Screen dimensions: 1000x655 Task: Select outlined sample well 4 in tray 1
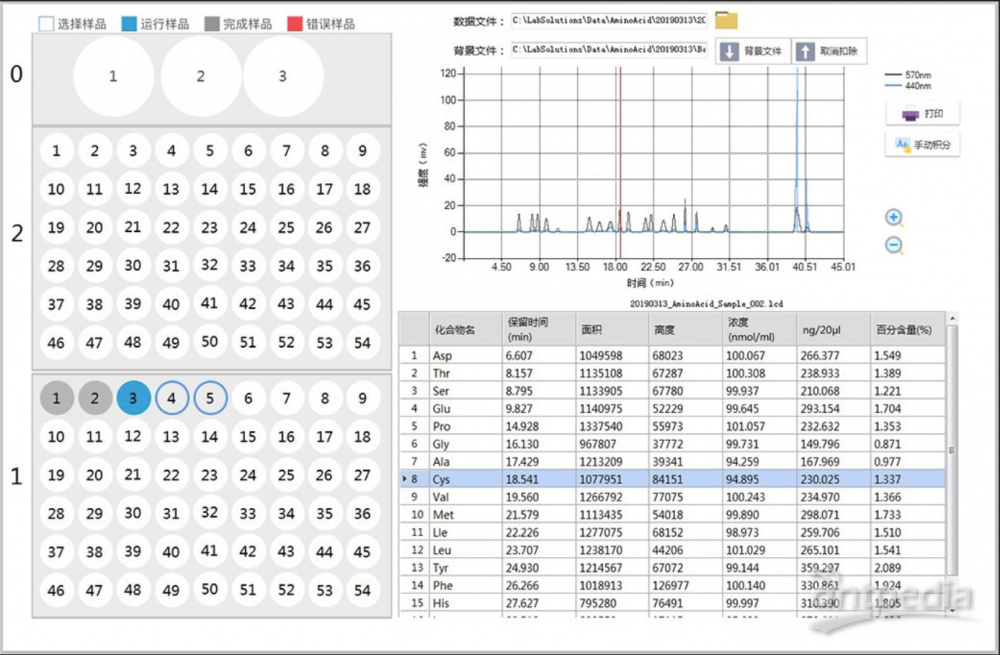pos(171,398)
